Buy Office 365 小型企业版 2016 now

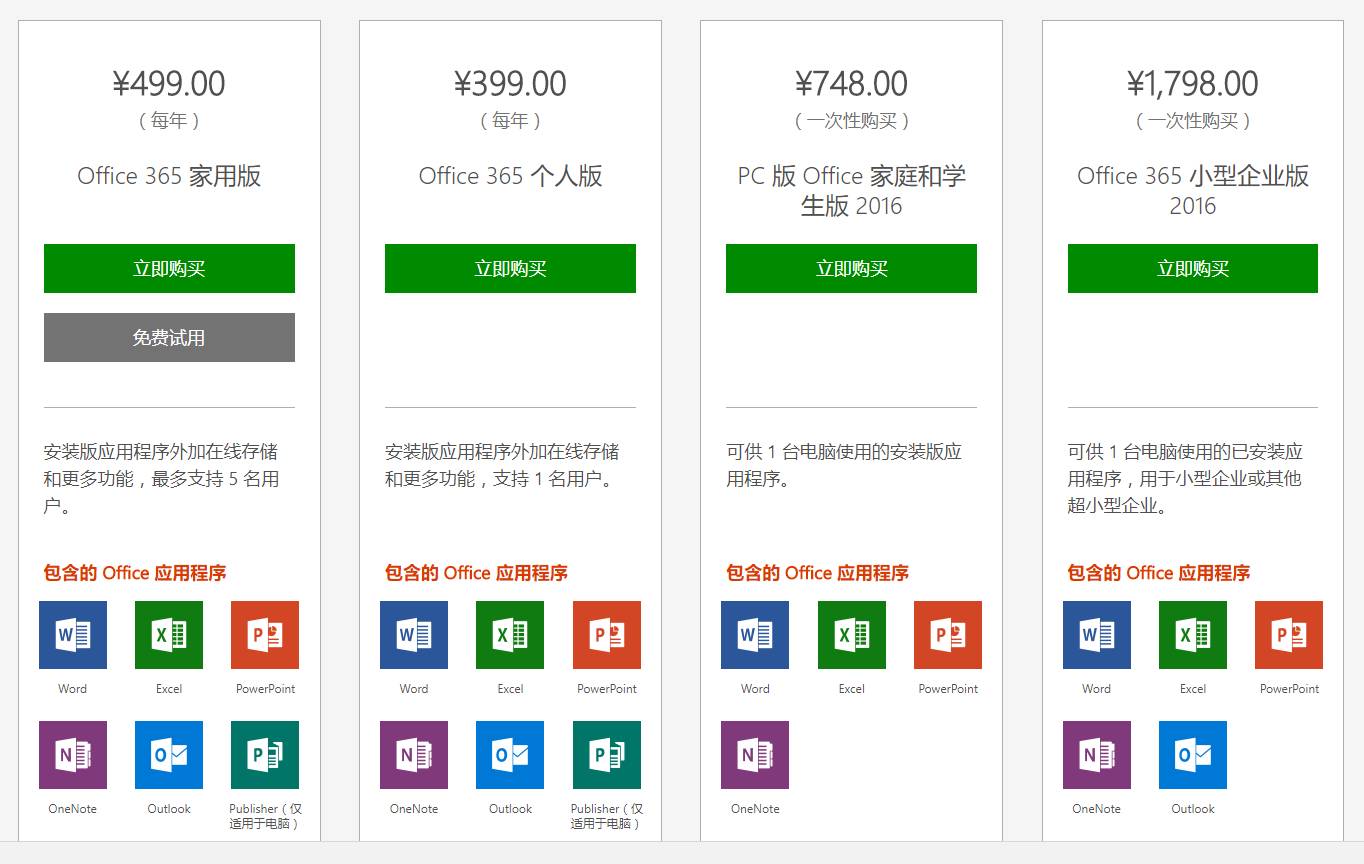click(1193, 268)
